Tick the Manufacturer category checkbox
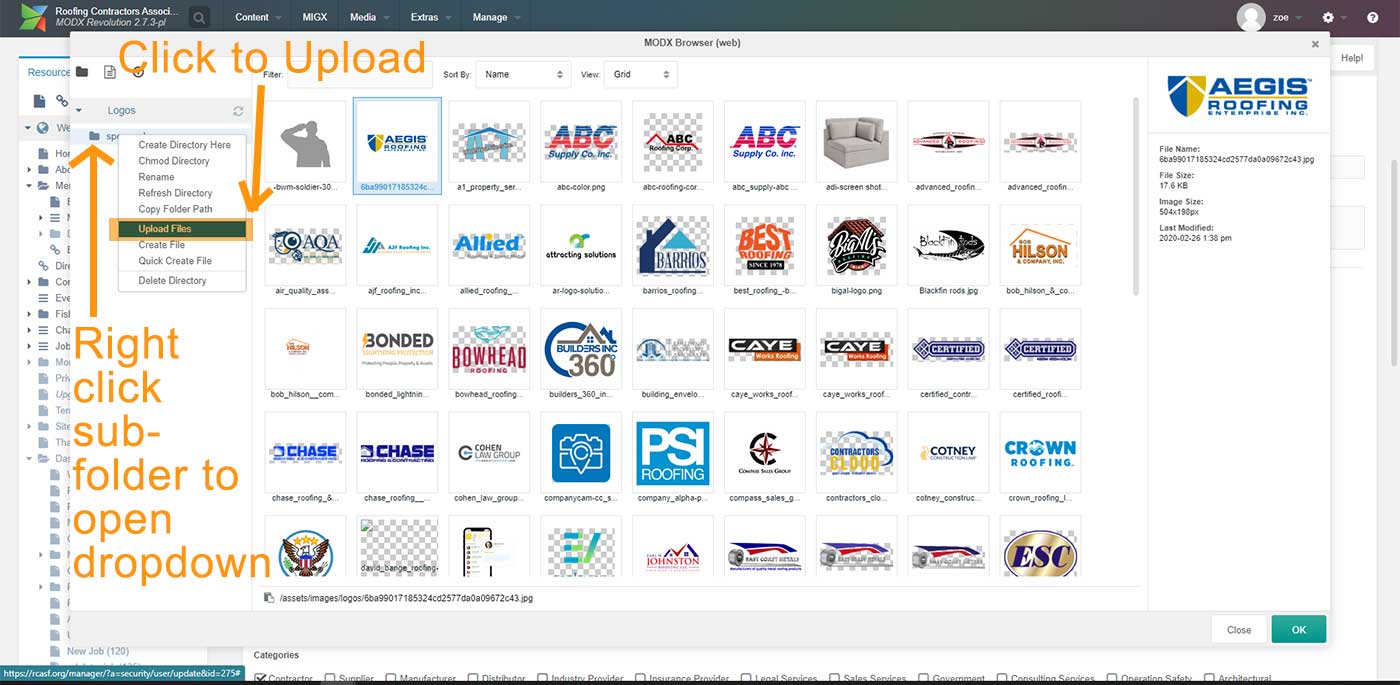This screenshot has height=685, width=1400. click(x=391, y=679)
